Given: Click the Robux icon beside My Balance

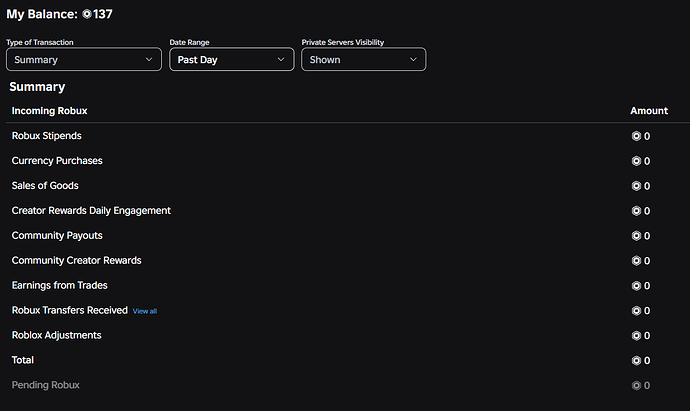Looking at the screenshot, I should click(87, 14).
